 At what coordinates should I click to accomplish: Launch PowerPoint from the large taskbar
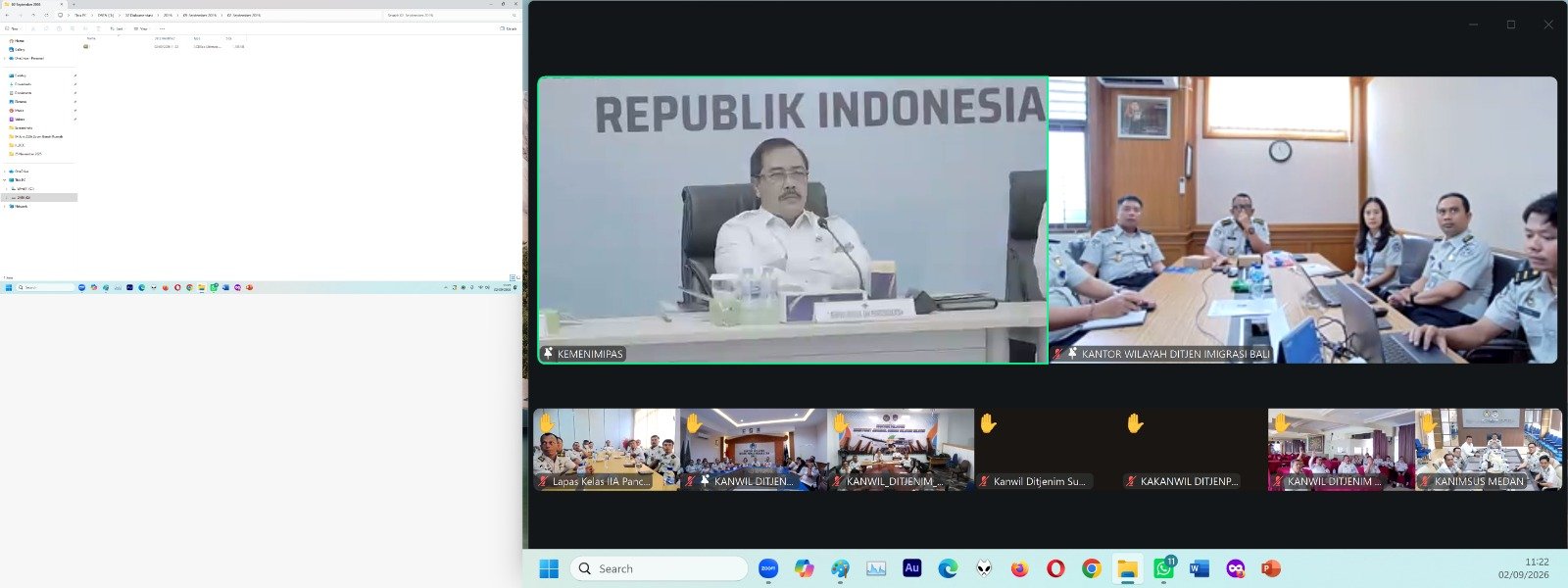[1271, 568]
